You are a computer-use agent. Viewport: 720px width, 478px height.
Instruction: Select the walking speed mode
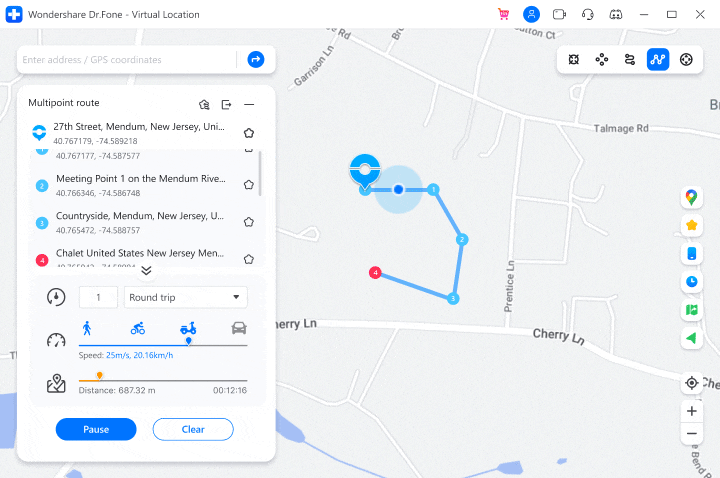(x=87, y=328)
